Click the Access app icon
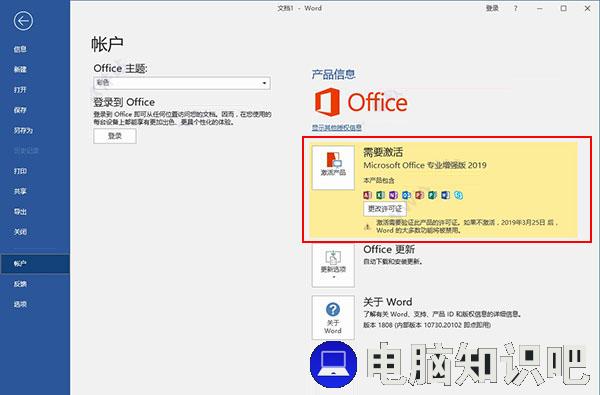 pyautogui.click(x=367, y=195)
